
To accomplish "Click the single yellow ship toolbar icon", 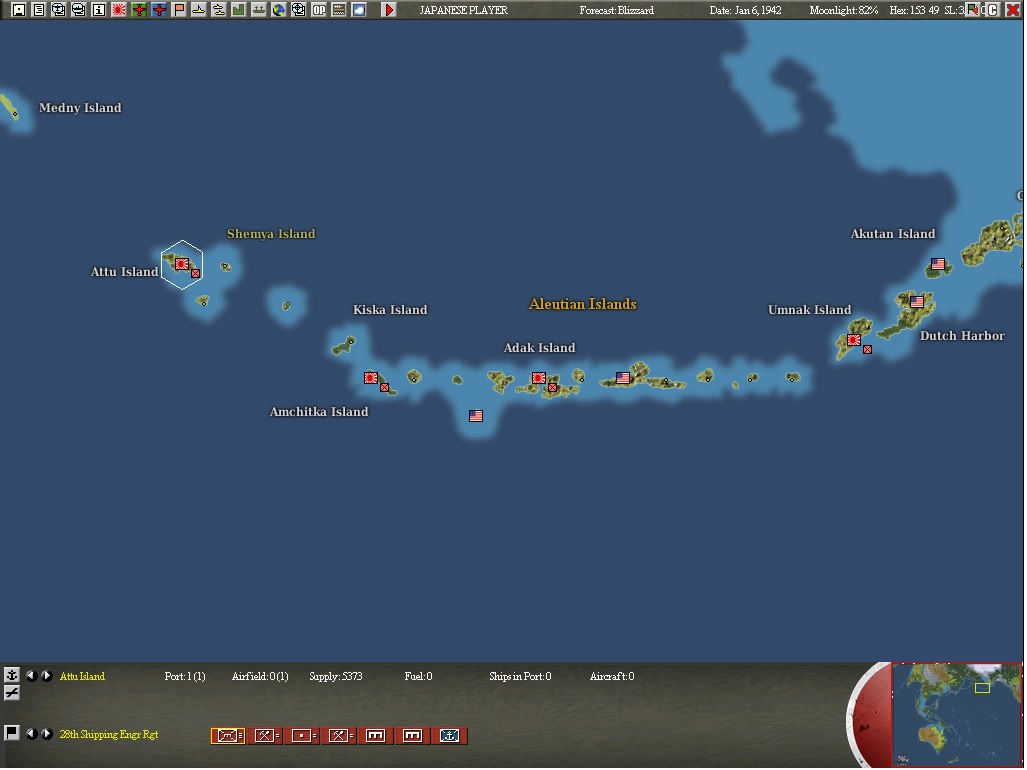I will (198, 10).
